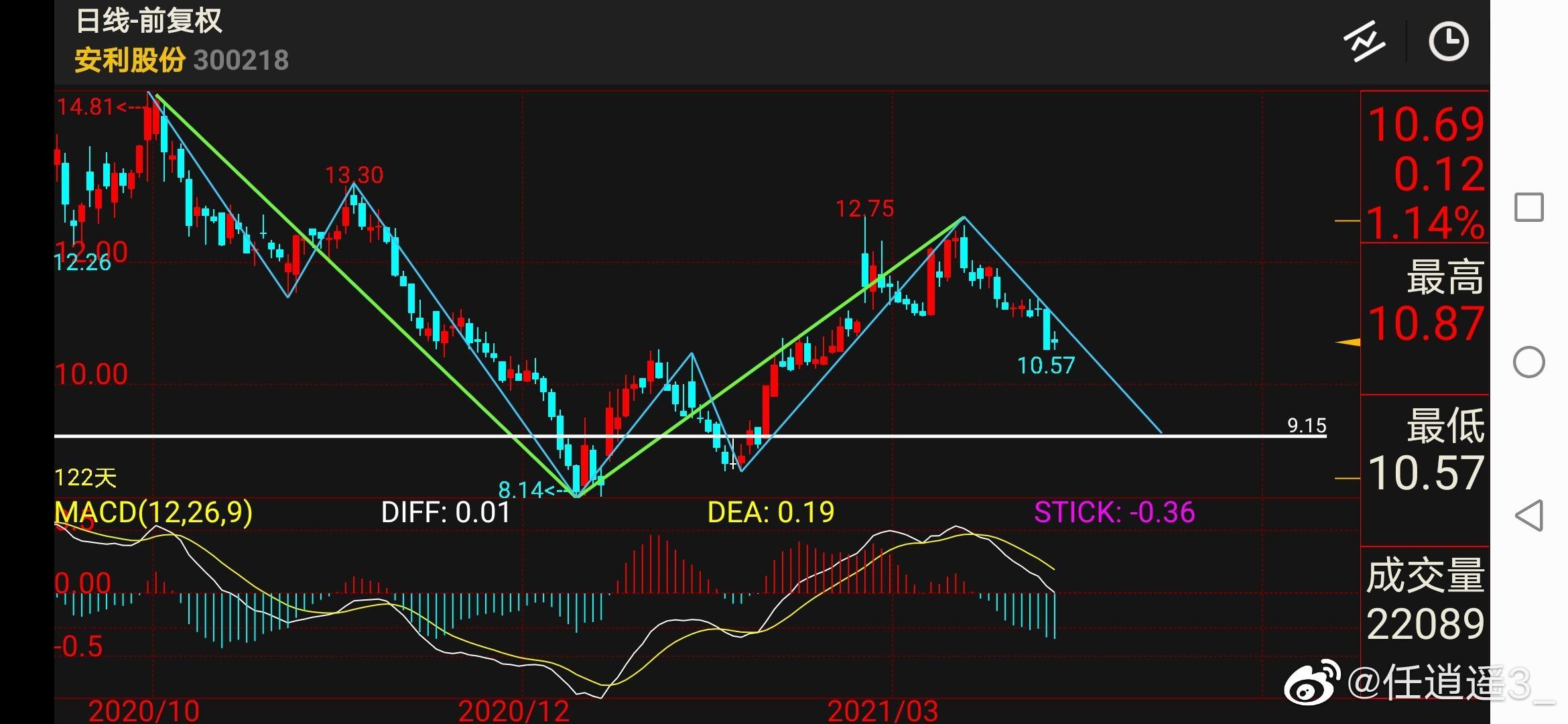Tap the 成交量 22089 volume value
Viewport: 1568px width, 724px height.
(x=1426, y=624)
